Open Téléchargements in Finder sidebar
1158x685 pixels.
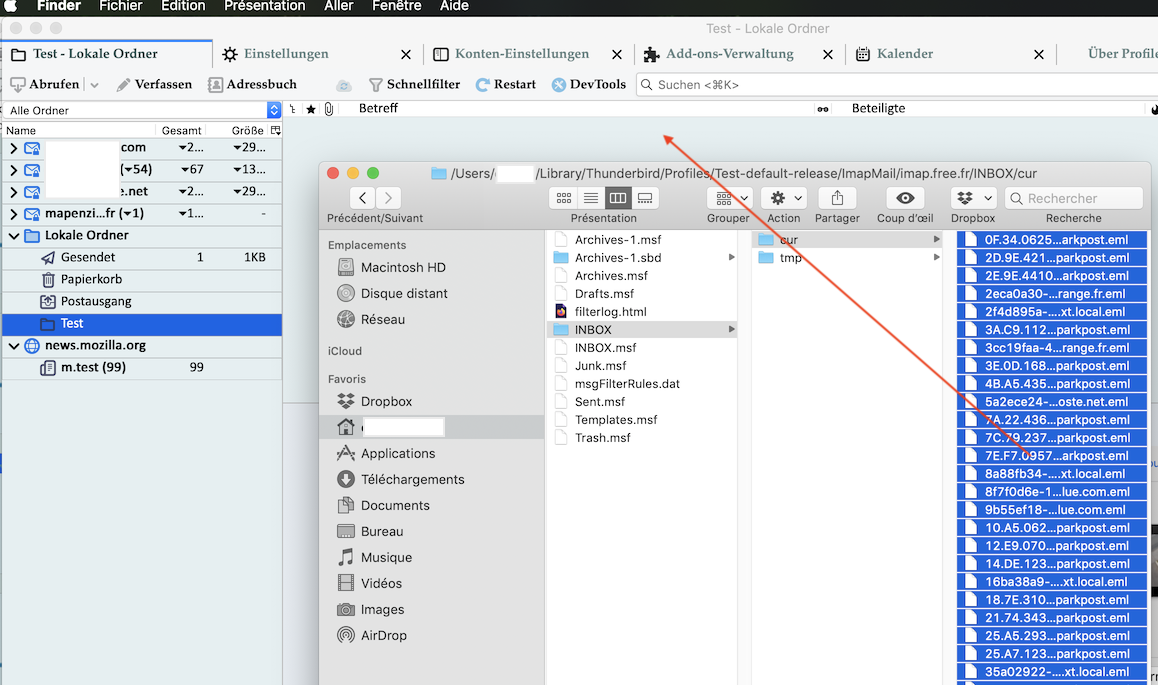[x=412, y=479]
